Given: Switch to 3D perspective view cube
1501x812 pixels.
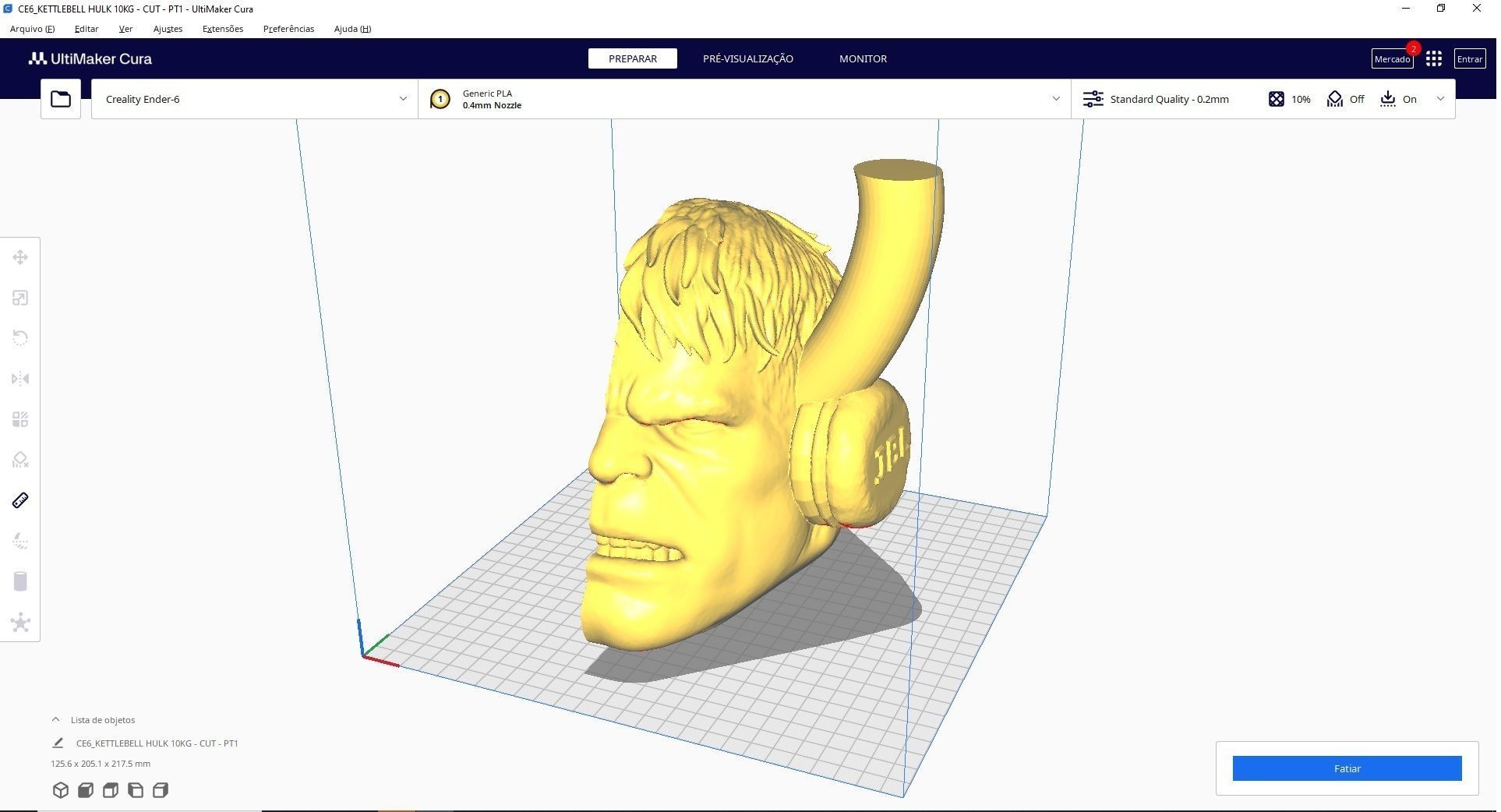Looking at the screenshot, I should click(x=61, y=790).
